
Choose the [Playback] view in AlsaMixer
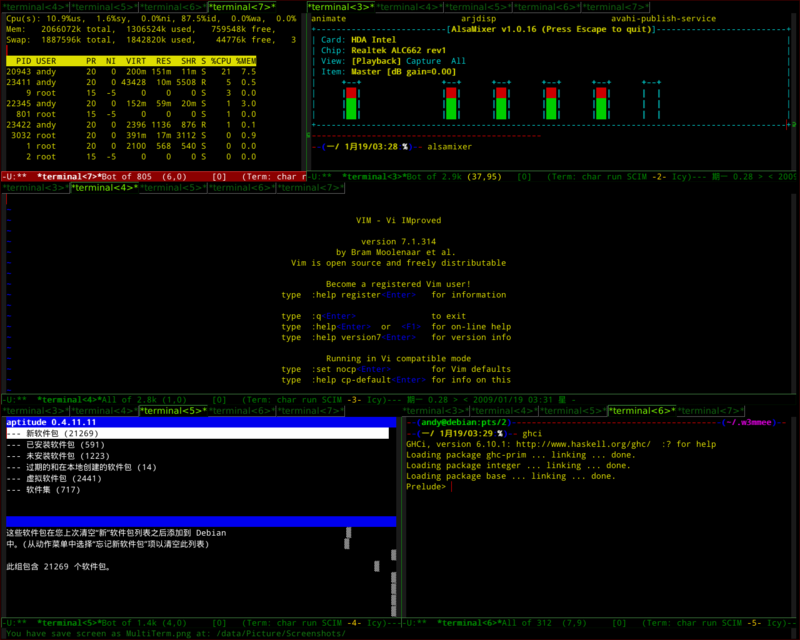tap(376, 61)
